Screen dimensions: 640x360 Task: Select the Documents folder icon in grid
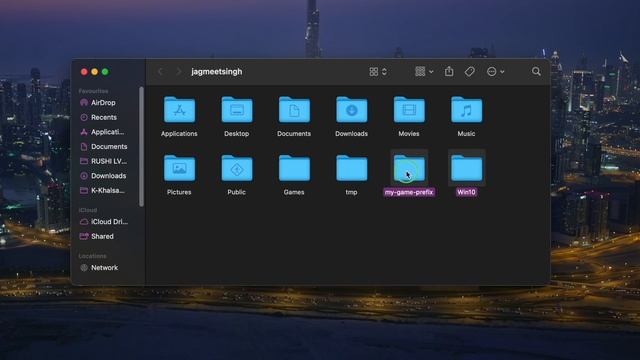pyautogui.click(x=294, y=109)
